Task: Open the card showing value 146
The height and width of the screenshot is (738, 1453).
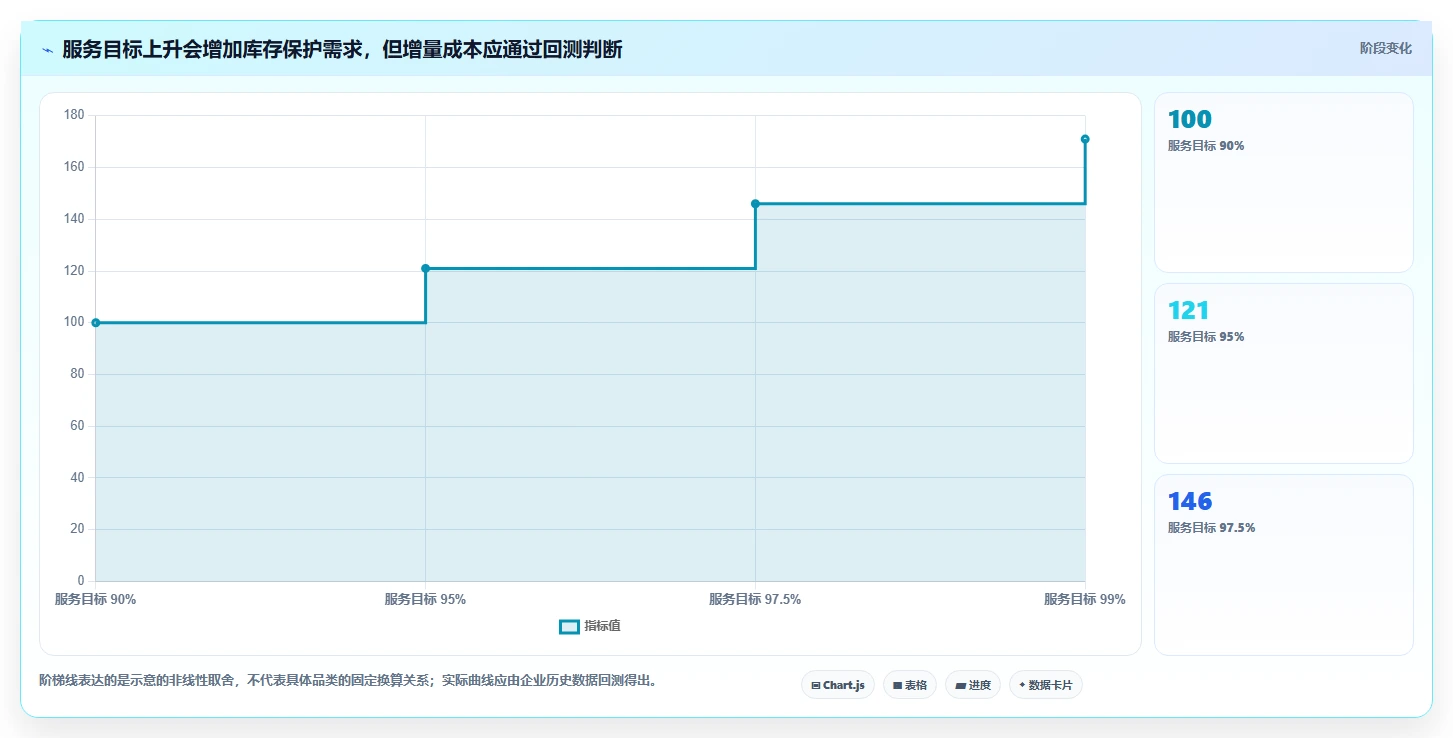Action: click(1284, 565)
